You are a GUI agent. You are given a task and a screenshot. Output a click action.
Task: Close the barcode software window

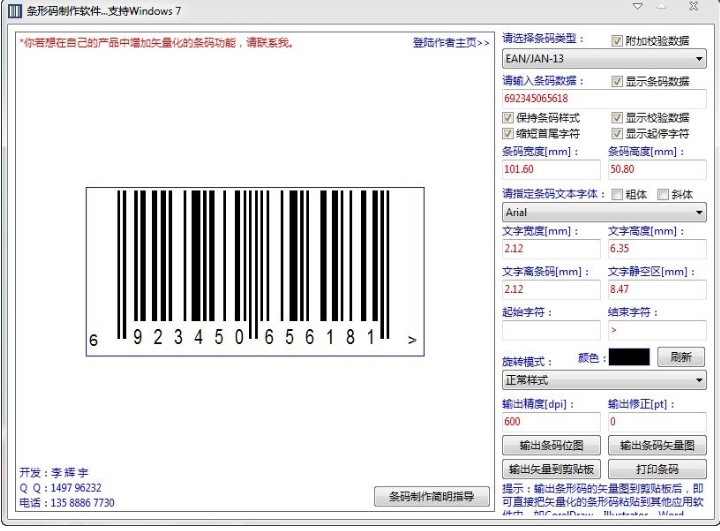(x=693, y=6)
